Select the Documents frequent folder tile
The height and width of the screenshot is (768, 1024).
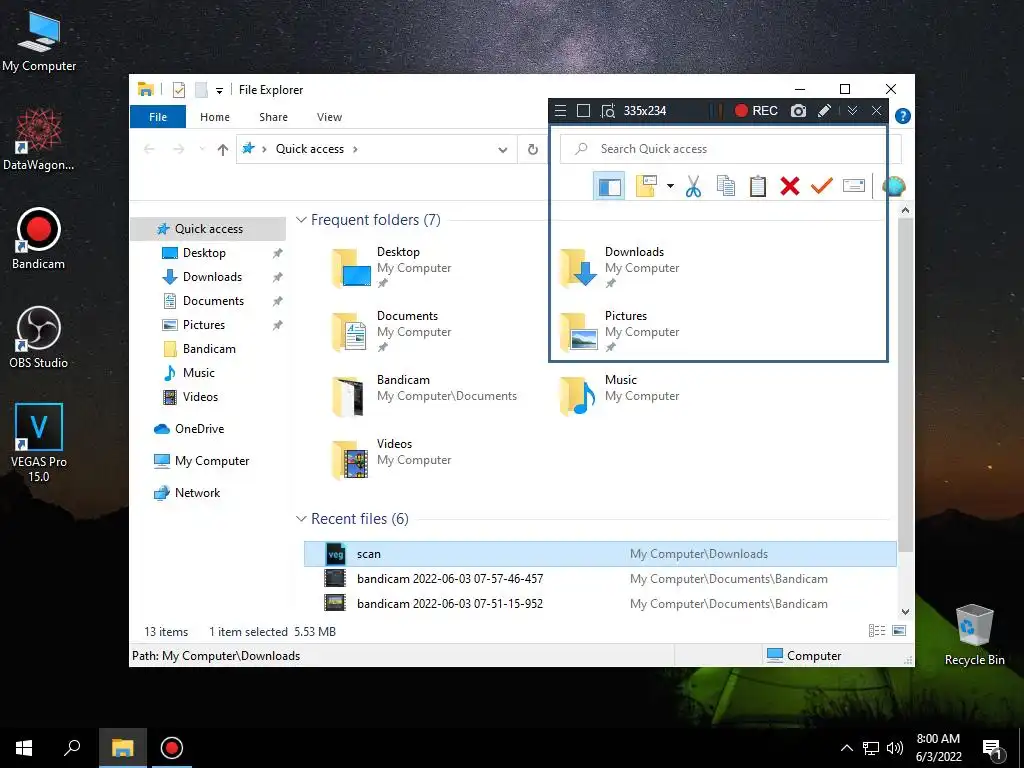click(392, 331)
